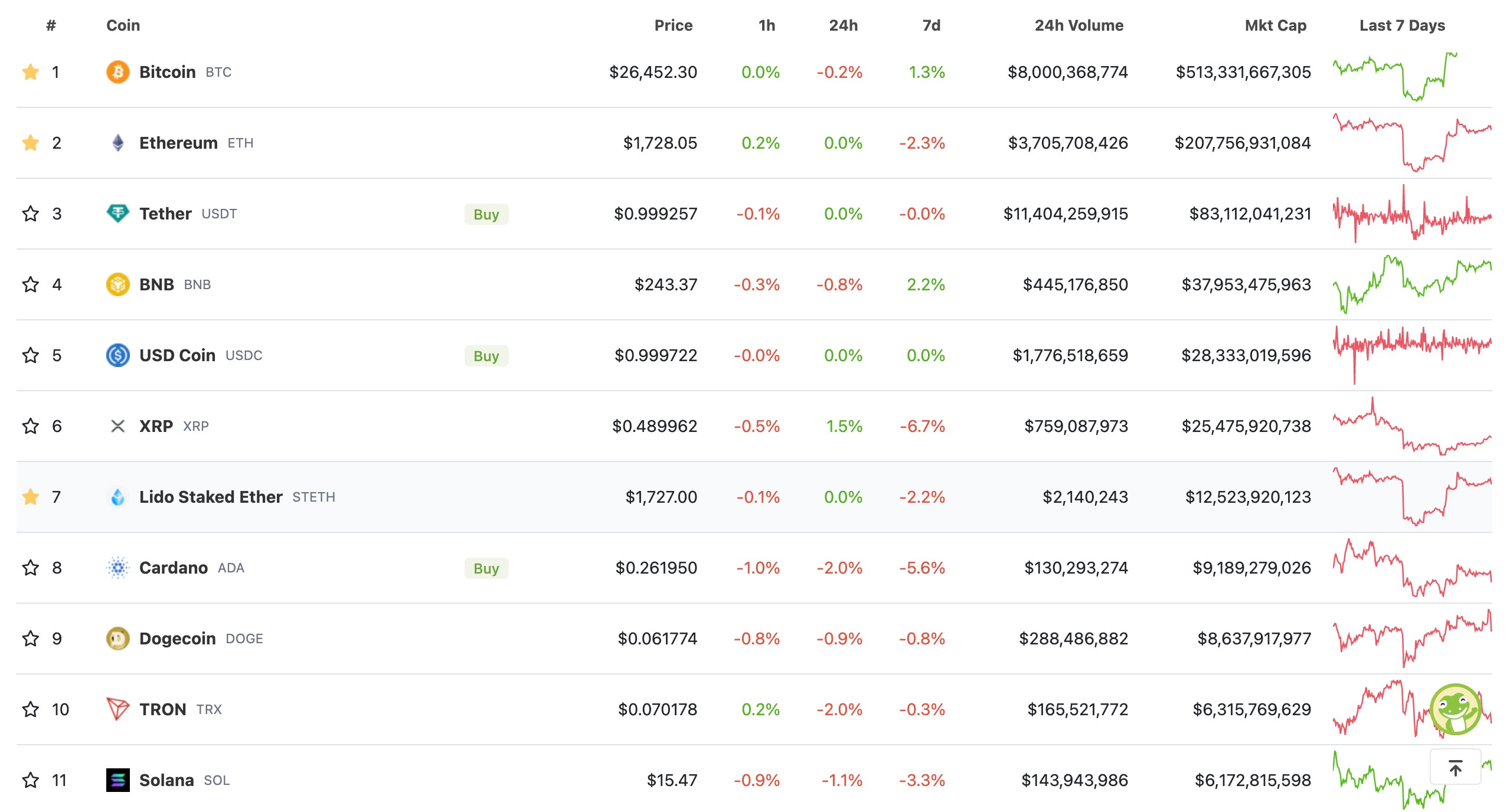The image size is (1510, 812).
Task: Click Tether volume $11,404,259,915
Action: 1066,214
